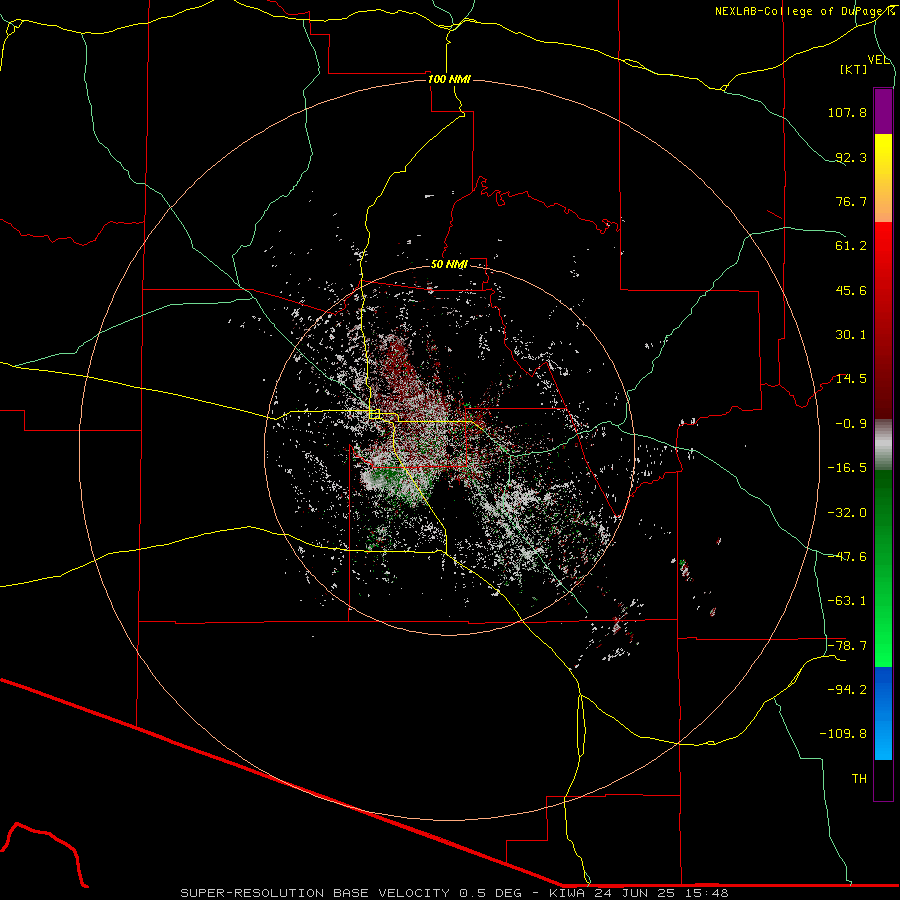Select the 14.5 legend value

[851, 379]
